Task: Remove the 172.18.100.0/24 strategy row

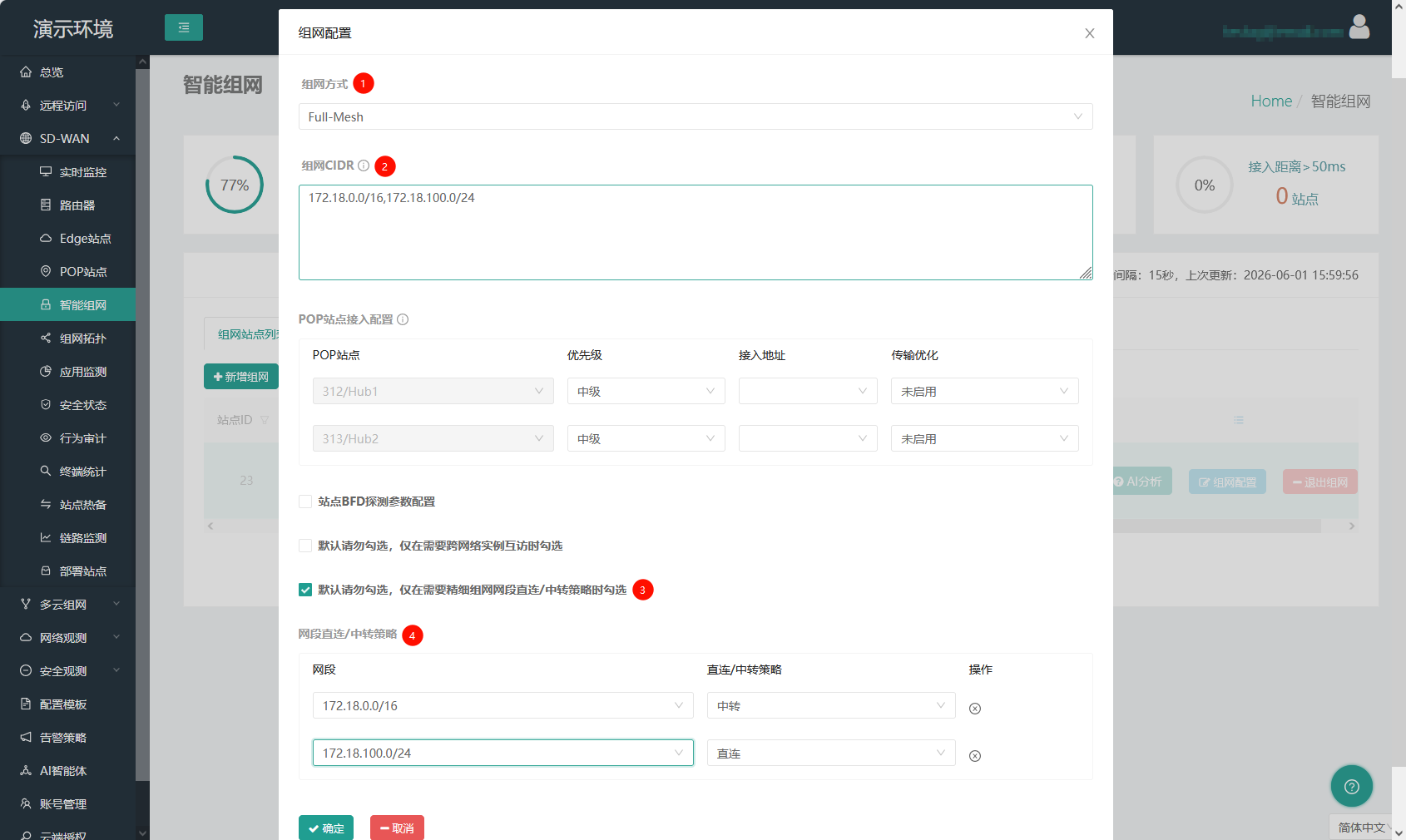Action: point(975,756)
